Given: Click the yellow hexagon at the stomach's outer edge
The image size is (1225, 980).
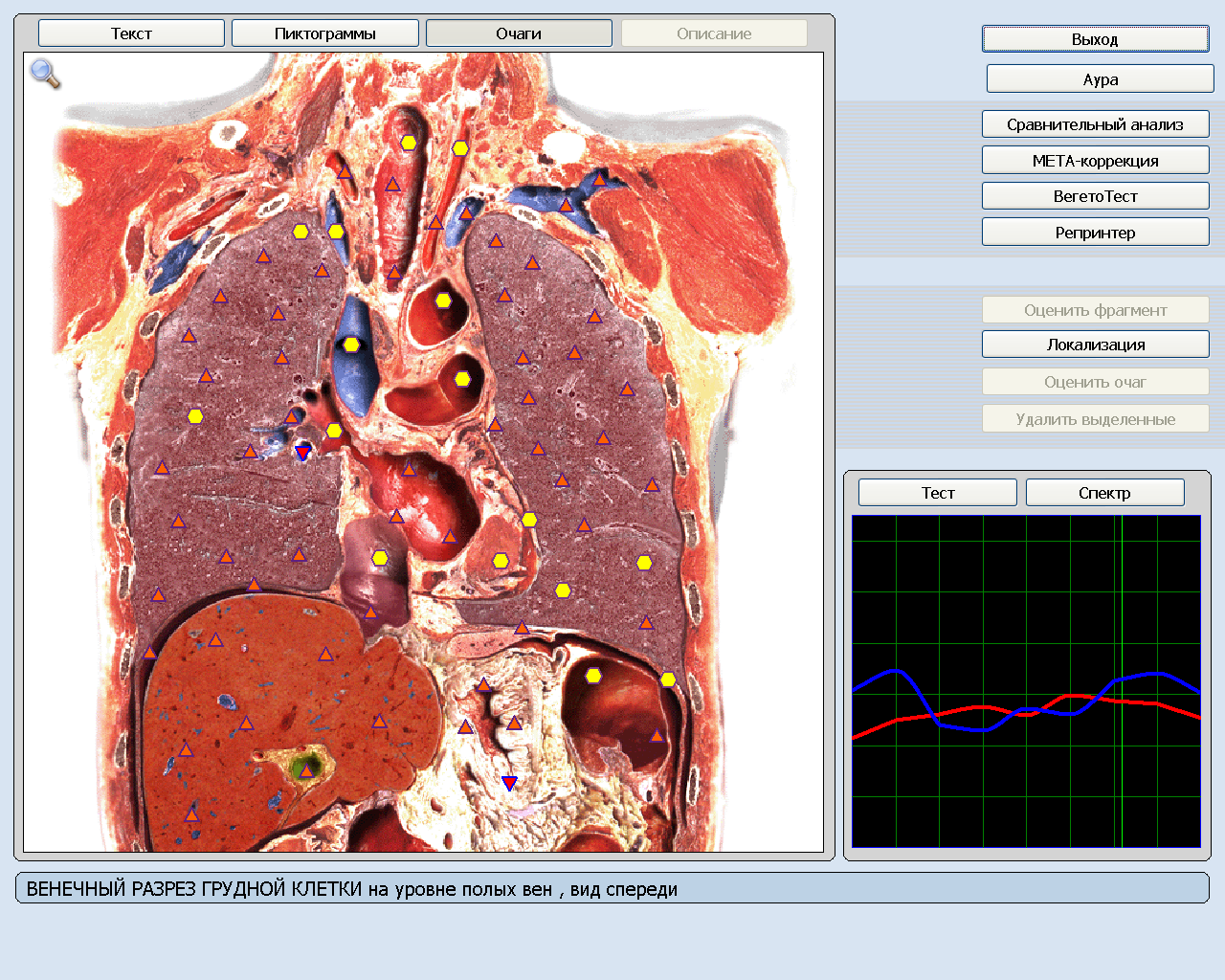Looking at the screenshot, I should [x=668, y=679].
